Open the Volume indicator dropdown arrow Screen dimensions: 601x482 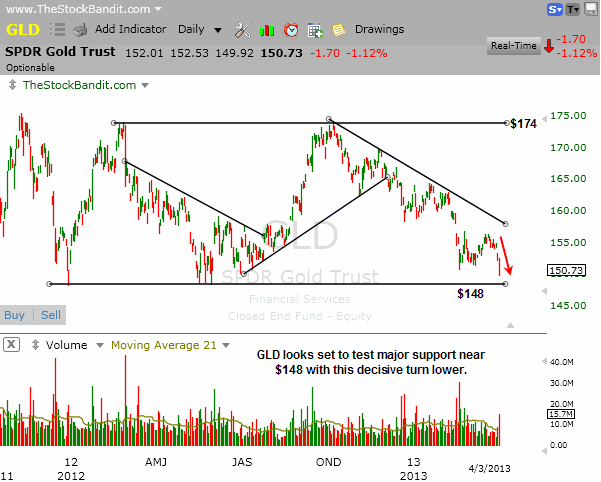pos(98,345)
